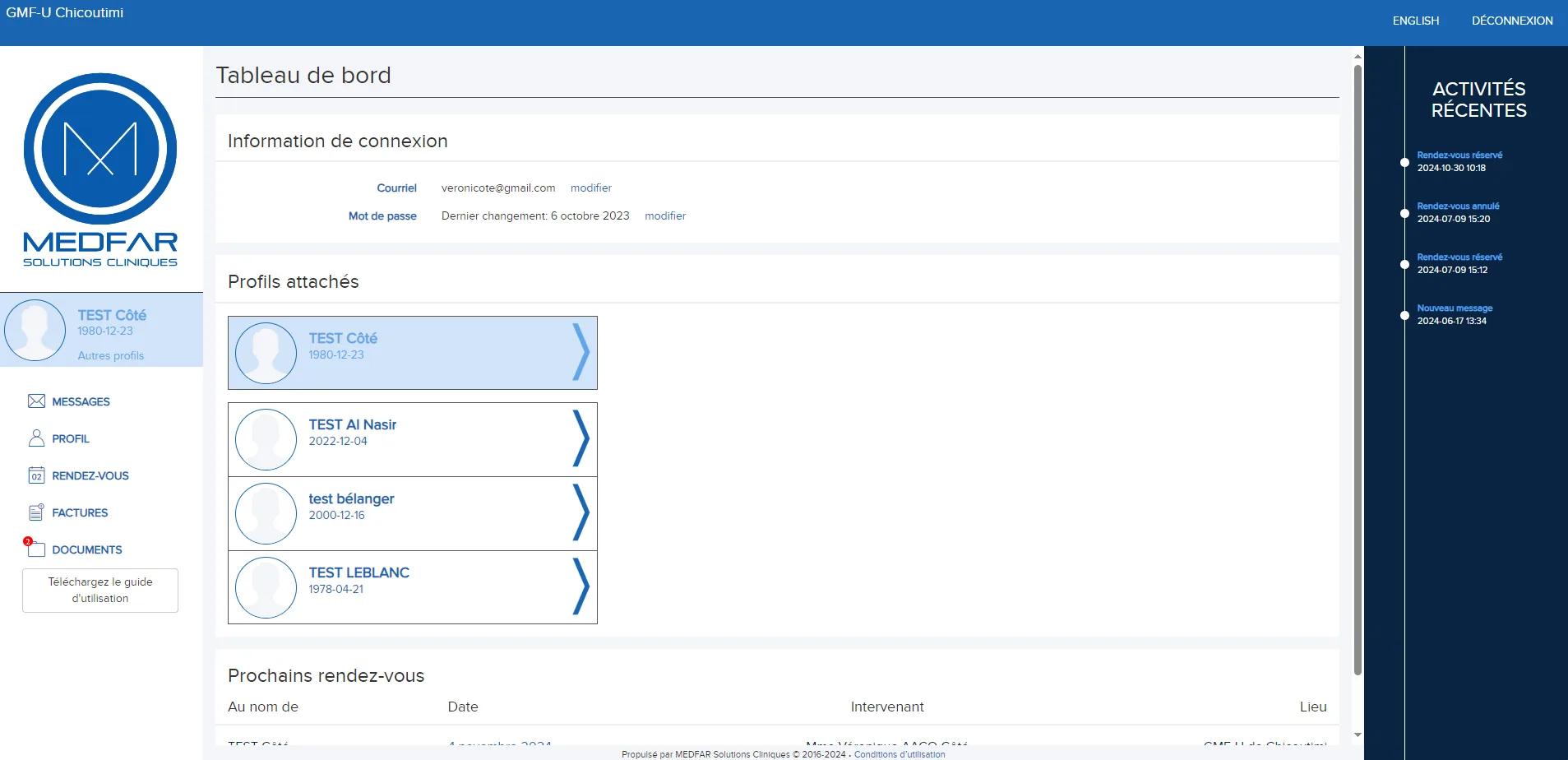
Task: Click the Profil person icon
Action: click(36, 438)
